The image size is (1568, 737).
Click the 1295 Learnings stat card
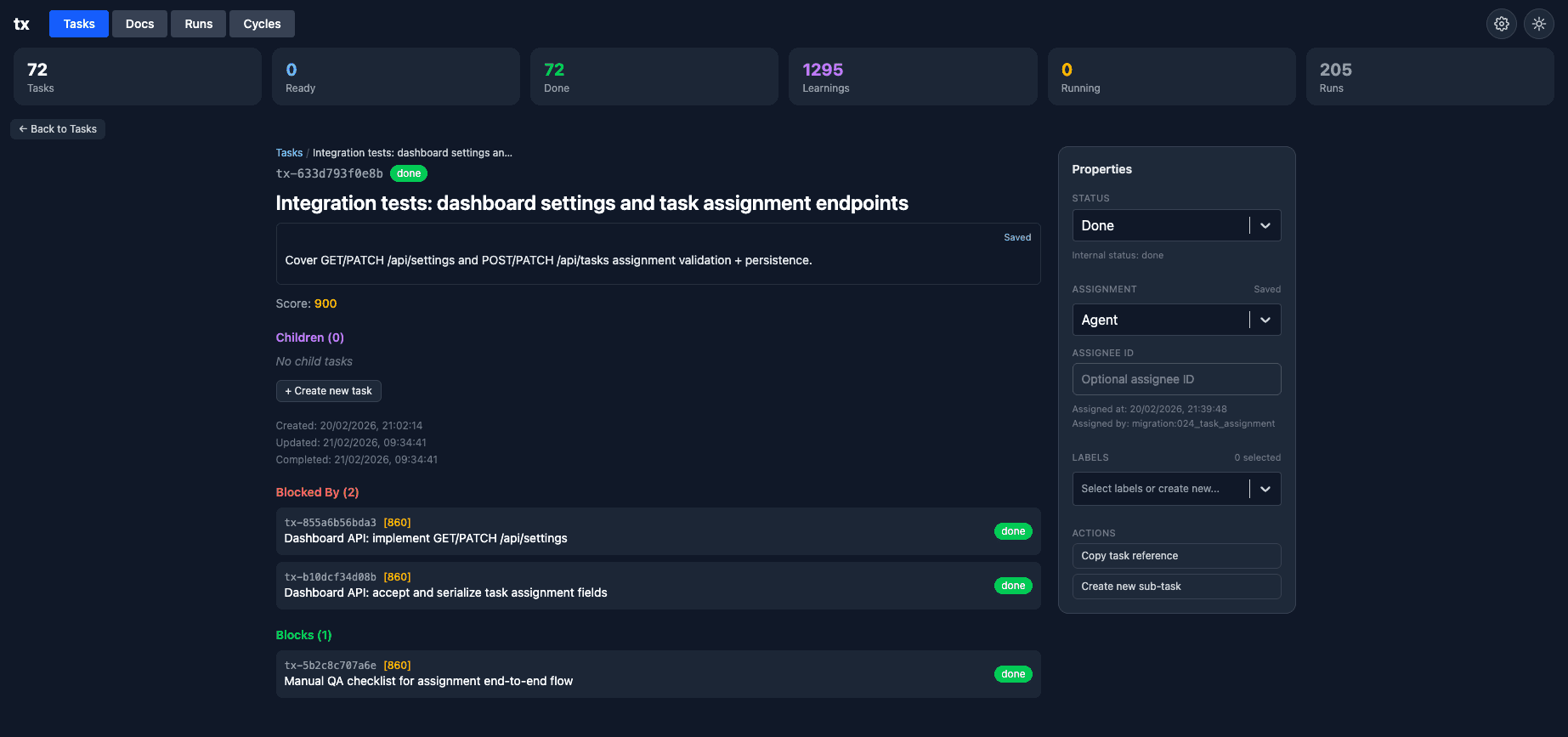[x=913, y=77]
